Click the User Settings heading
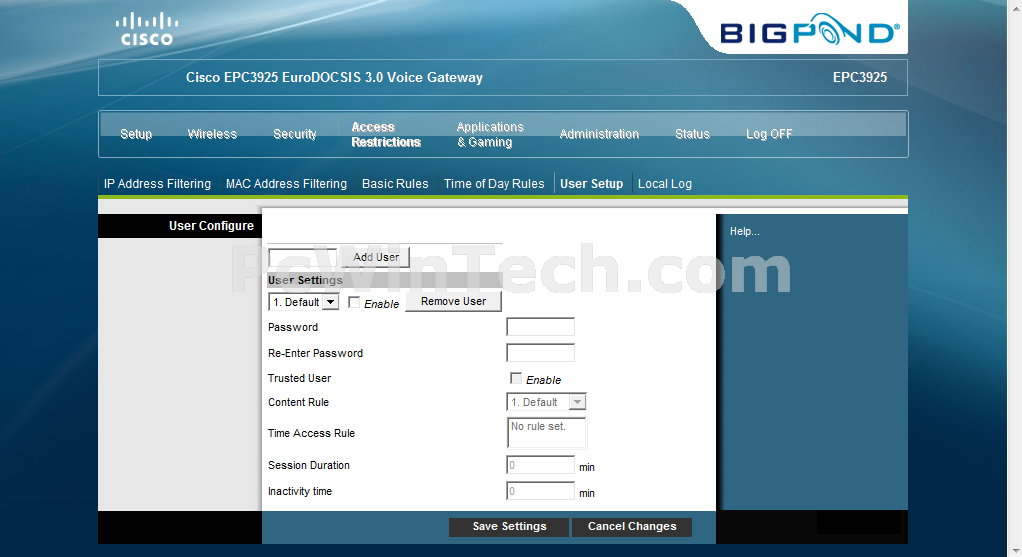This screenshot has height=557, width=1022. coord(305,280)
